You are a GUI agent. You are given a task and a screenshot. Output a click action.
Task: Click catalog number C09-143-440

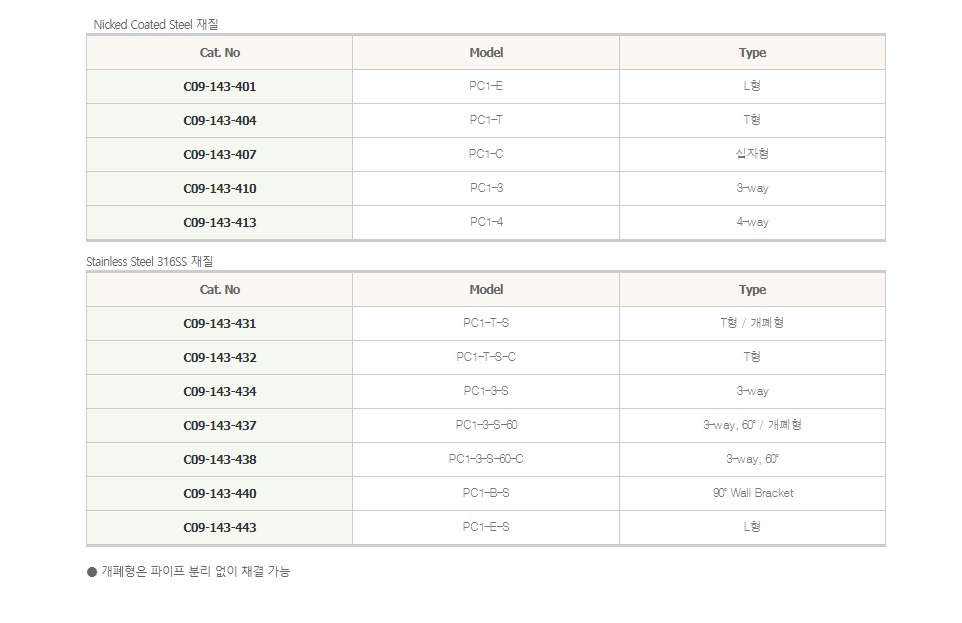coord(220,494)
